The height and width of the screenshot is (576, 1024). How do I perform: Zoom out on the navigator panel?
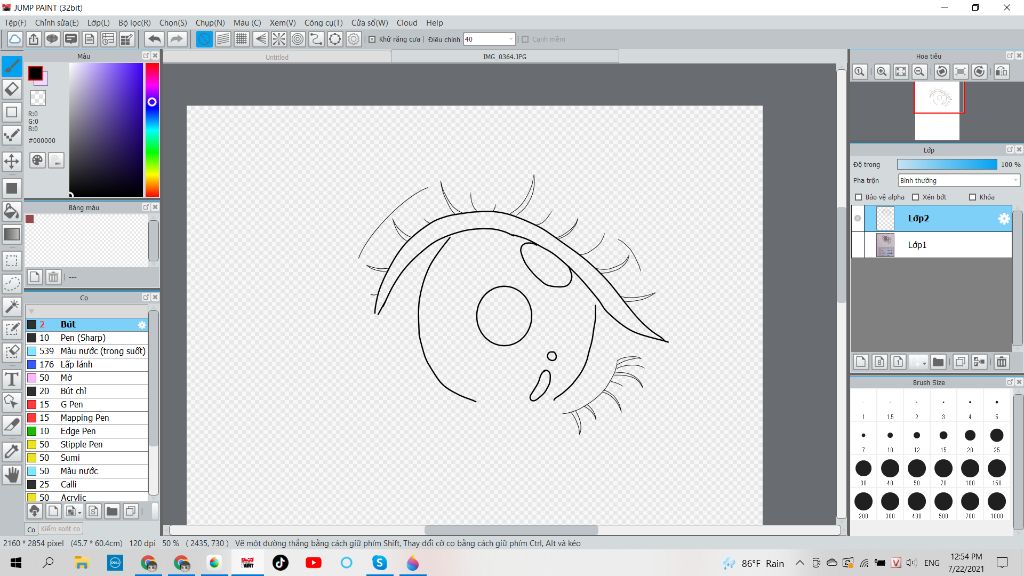(920, 72)
